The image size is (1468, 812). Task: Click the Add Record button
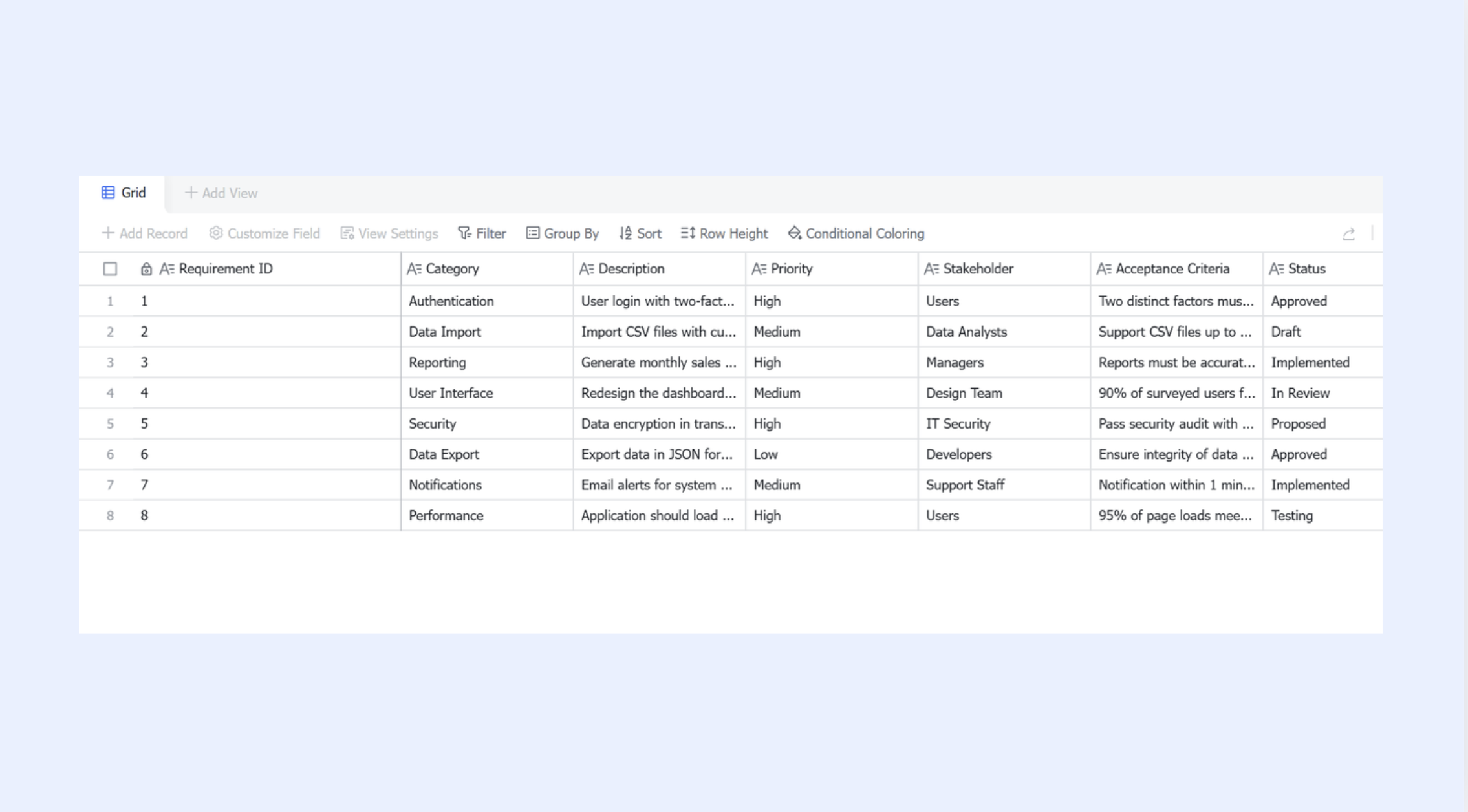(x=145, y=233)
